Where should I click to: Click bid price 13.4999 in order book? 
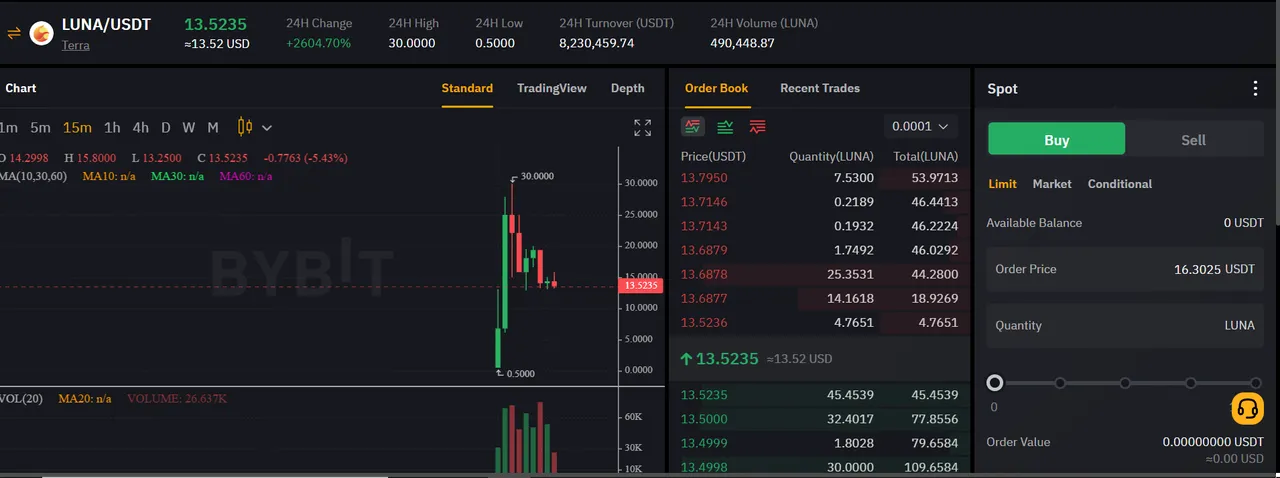pyautogui.click(x=704, y=443)
